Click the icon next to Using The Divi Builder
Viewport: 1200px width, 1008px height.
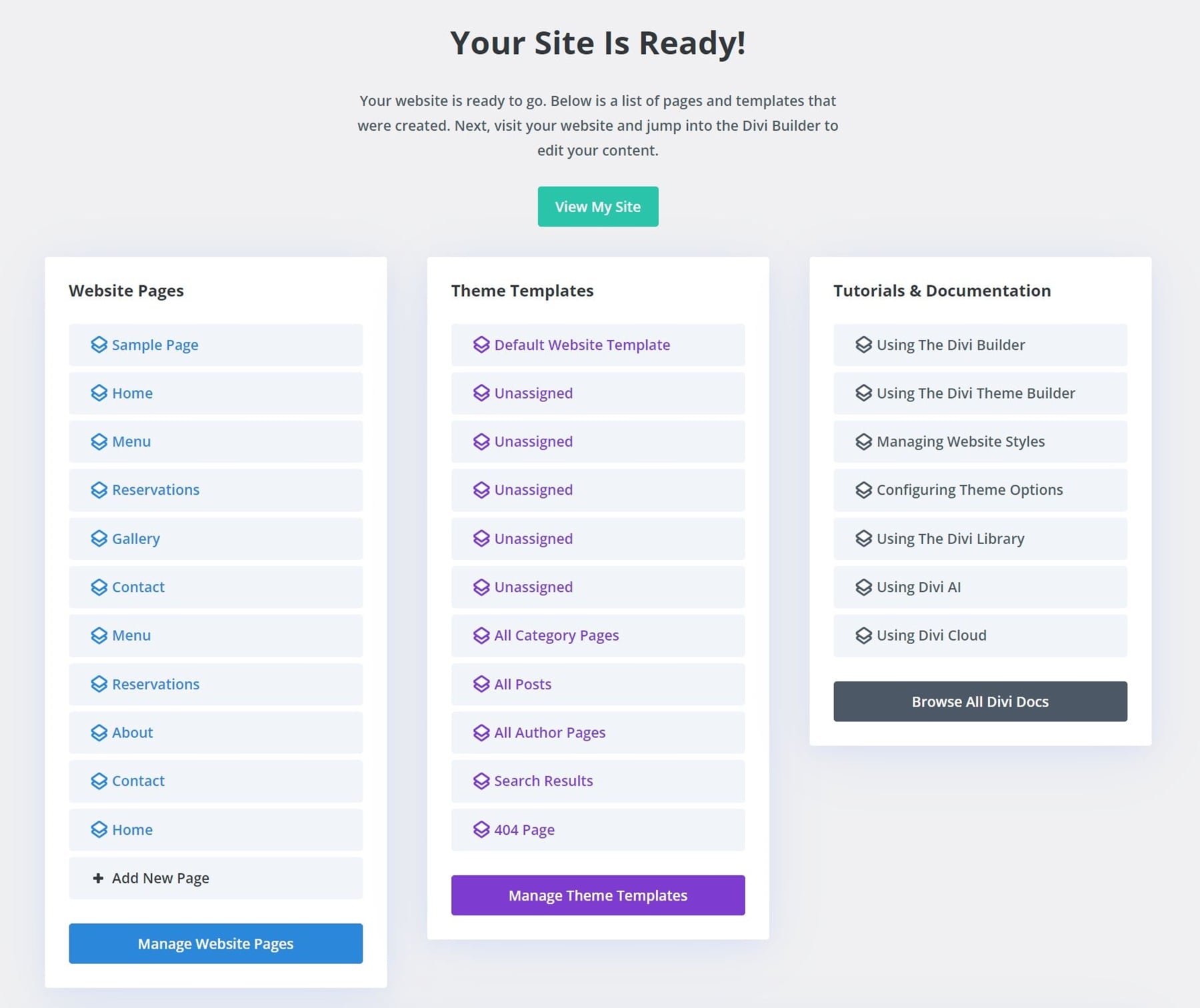point(863,345)
